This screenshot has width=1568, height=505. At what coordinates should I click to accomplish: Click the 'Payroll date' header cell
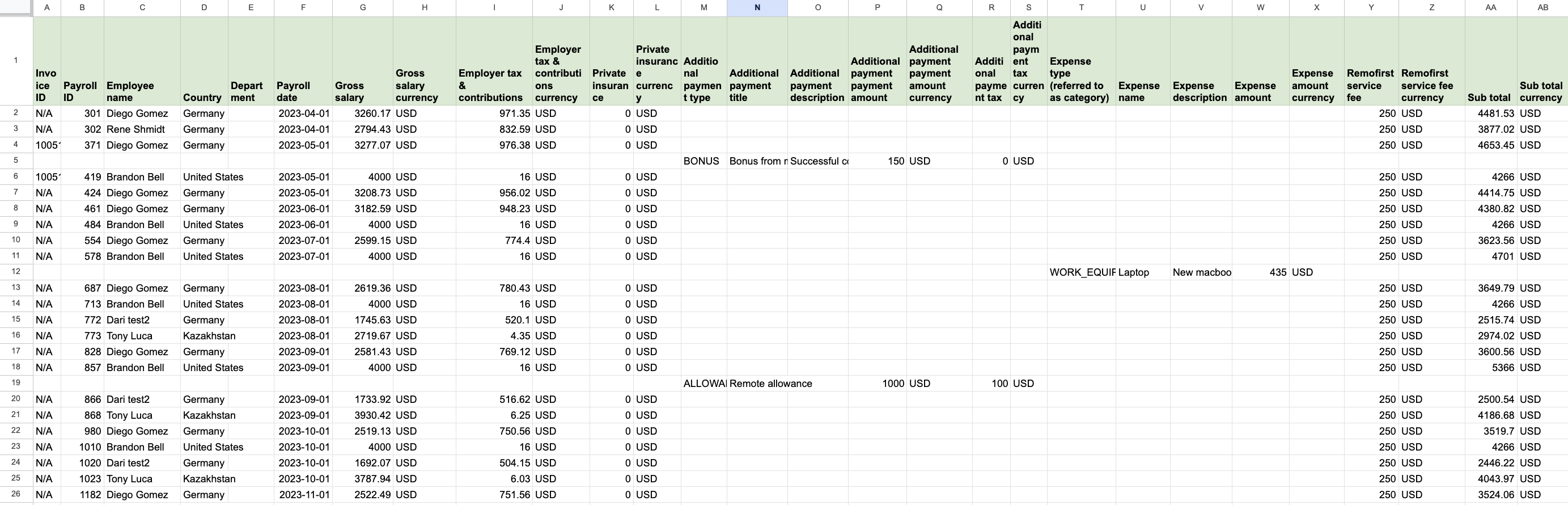click(x=303, y=61)
